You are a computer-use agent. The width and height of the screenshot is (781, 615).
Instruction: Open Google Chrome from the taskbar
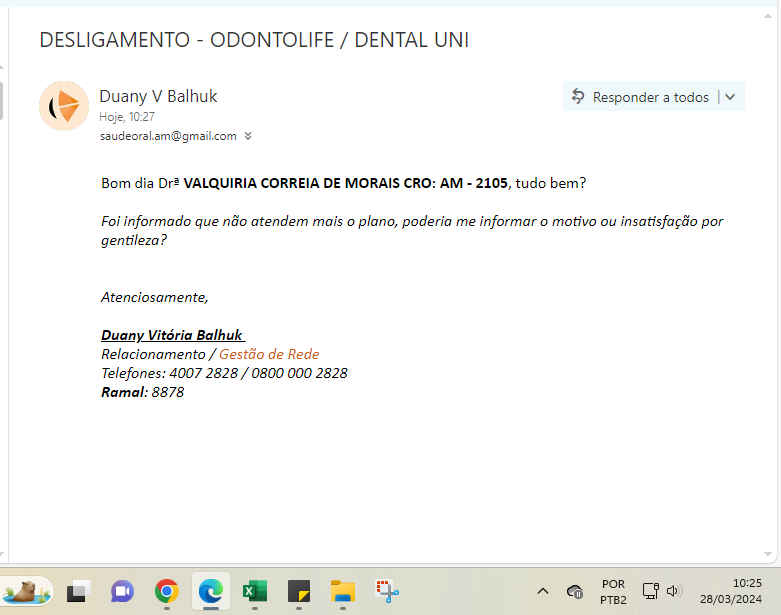(167, 591)
